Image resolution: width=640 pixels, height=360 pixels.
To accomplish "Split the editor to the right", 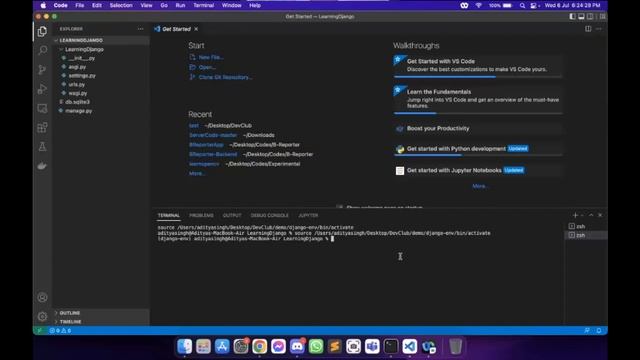I will click(588, 29).
